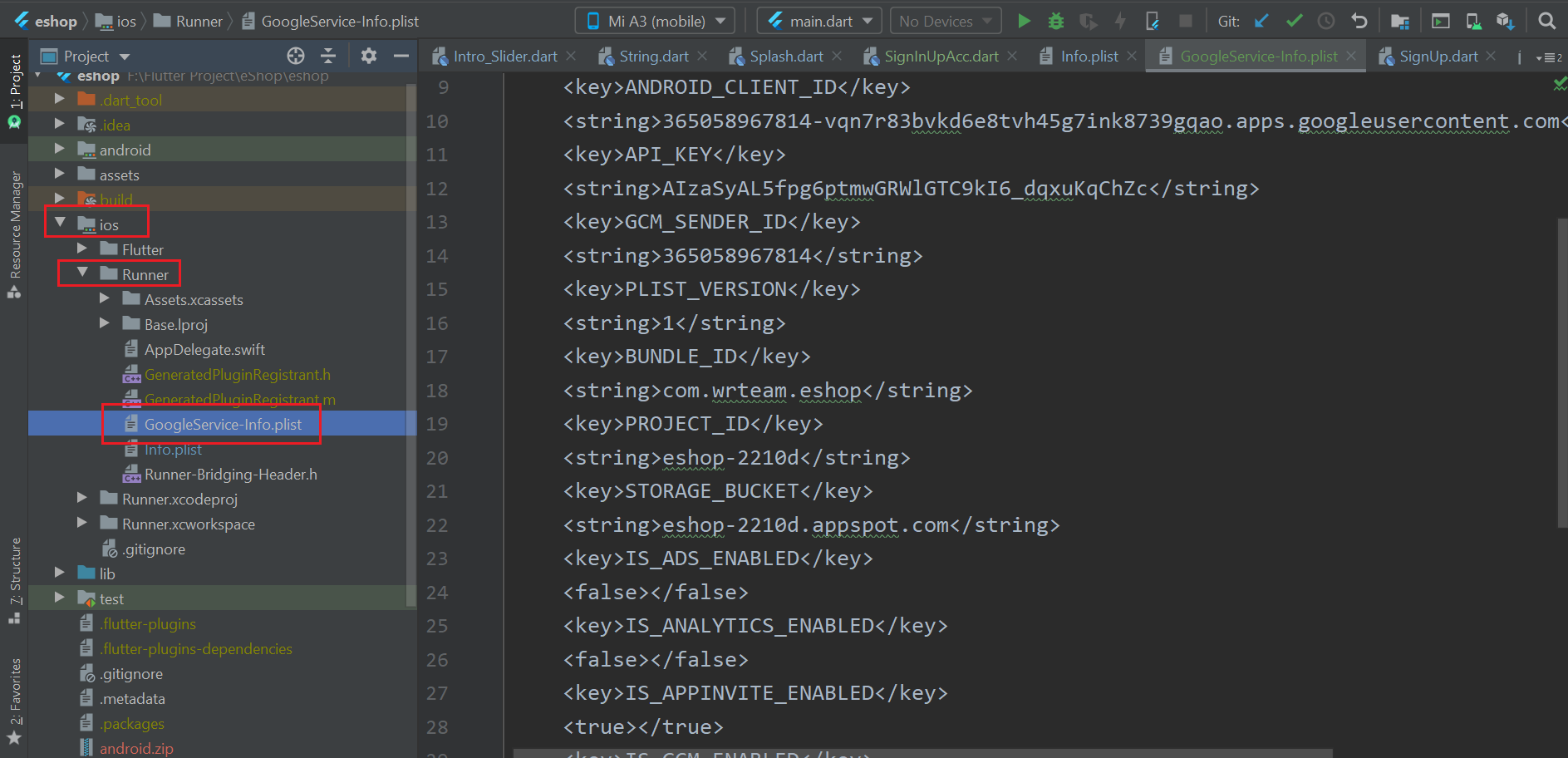Screen dimensions: 1568x758
Task: Click the locate opened file crosshair icon
Action: (x=296, y=56)
